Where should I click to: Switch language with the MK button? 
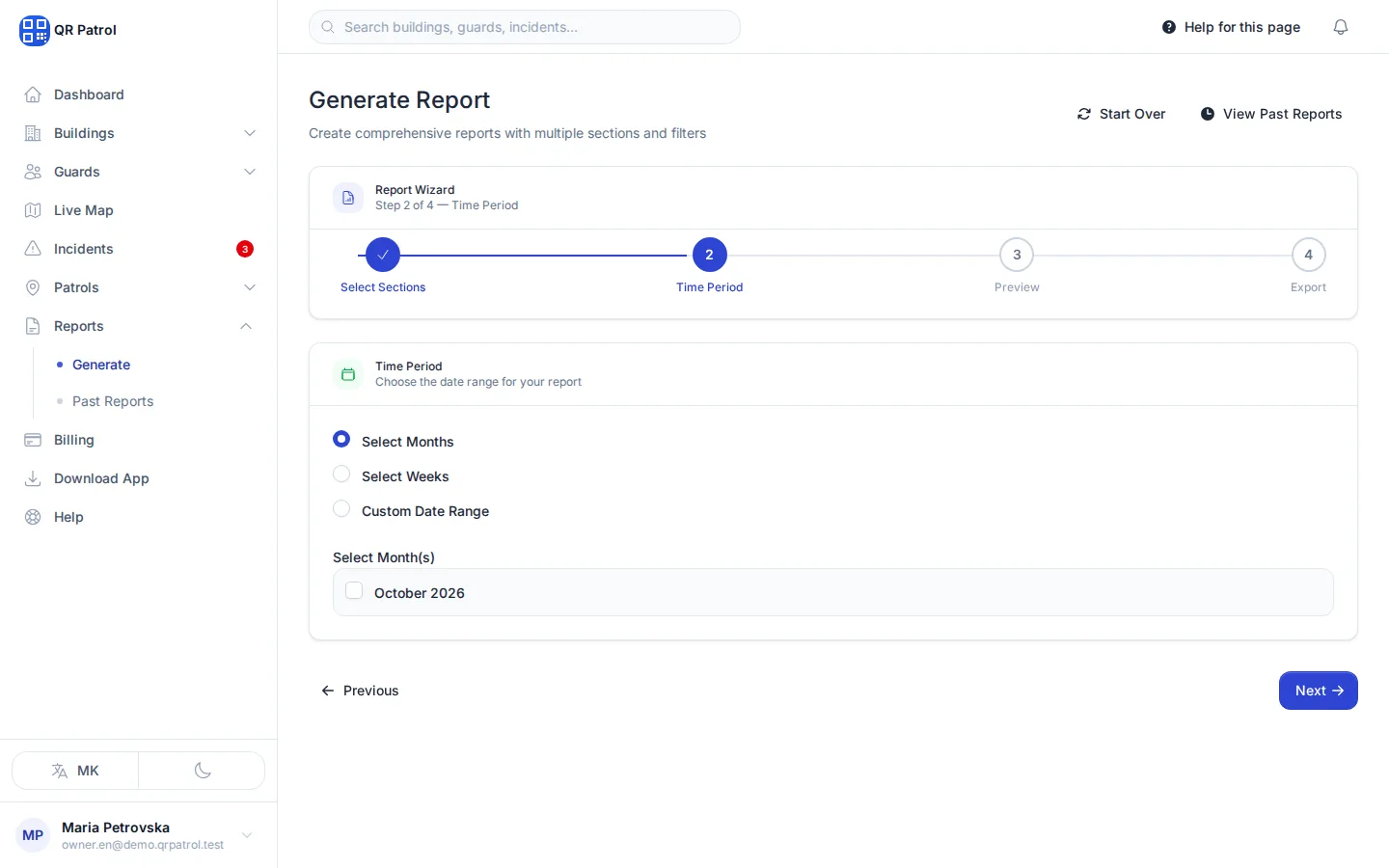[x=75, y=771]
